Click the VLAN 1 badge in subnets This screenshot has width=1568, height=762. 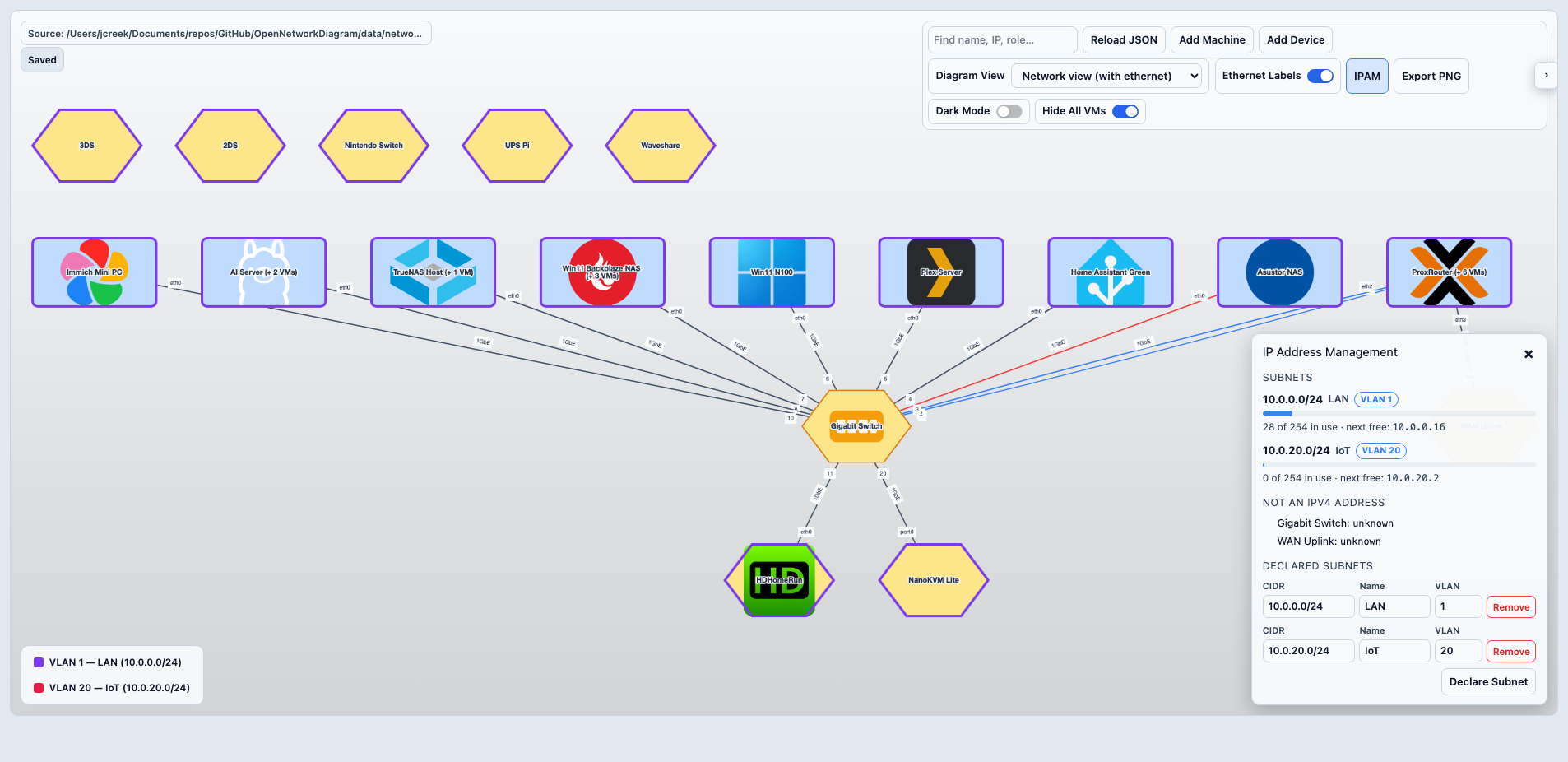point(1376,400)
